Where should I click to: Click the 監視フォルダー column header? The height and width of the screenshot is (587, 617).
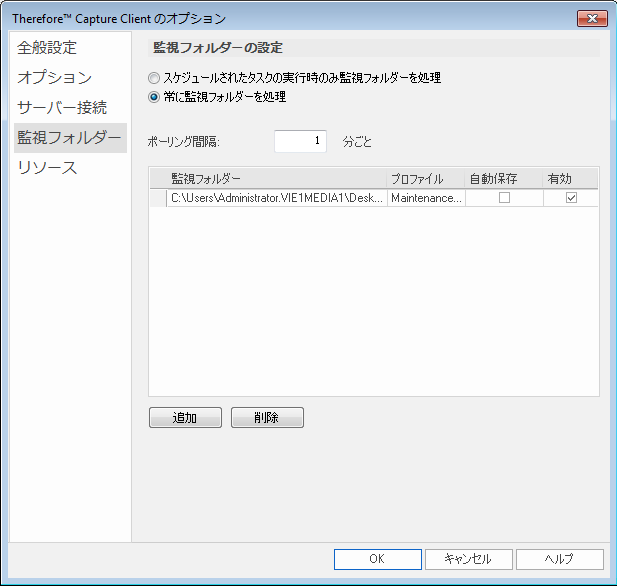click(277, 179)
